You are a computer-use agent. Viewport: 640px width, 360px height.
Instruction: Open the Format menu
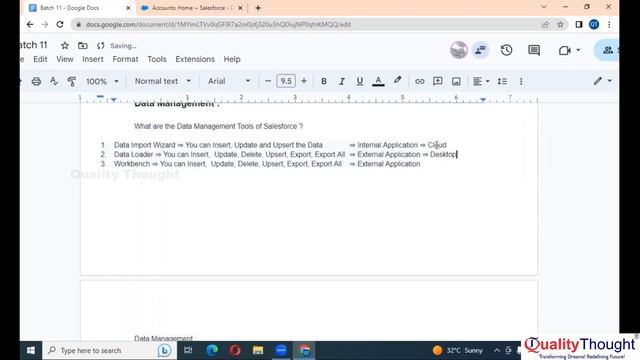pos(125,59)
